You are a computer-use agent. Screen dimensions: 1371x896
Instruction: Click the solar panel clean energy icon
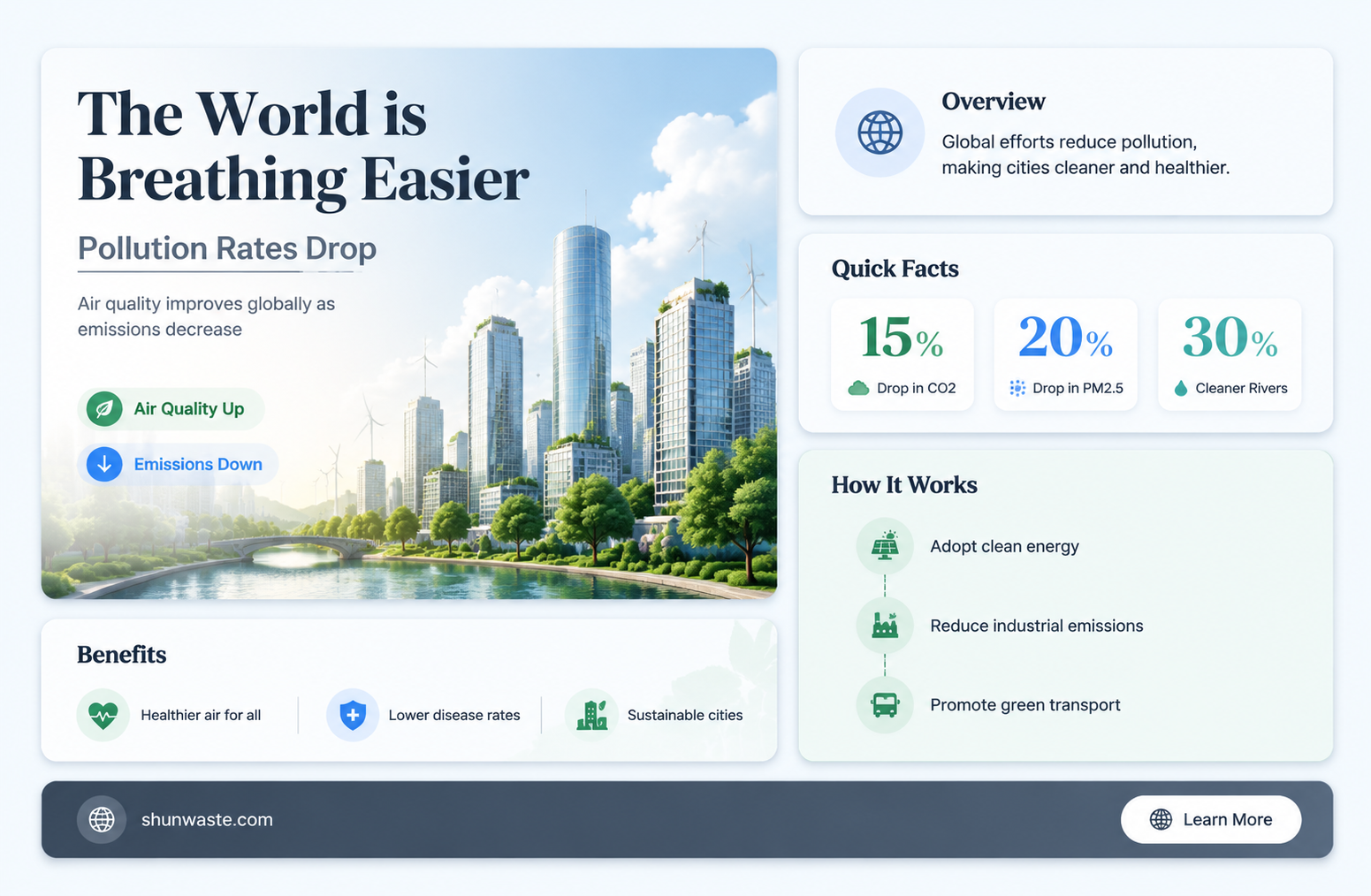(885, 546)
